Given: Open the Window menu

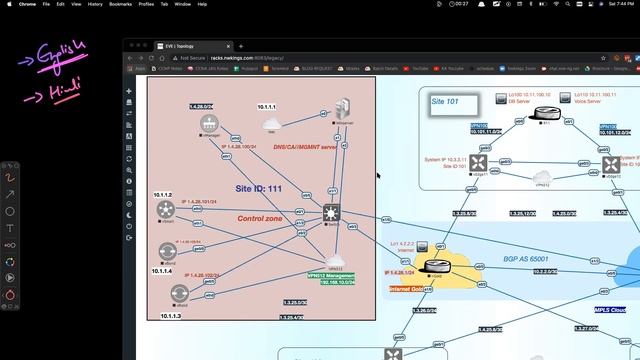Looking at the screenshot, I should pyautogui.click(x=182, y=4).
